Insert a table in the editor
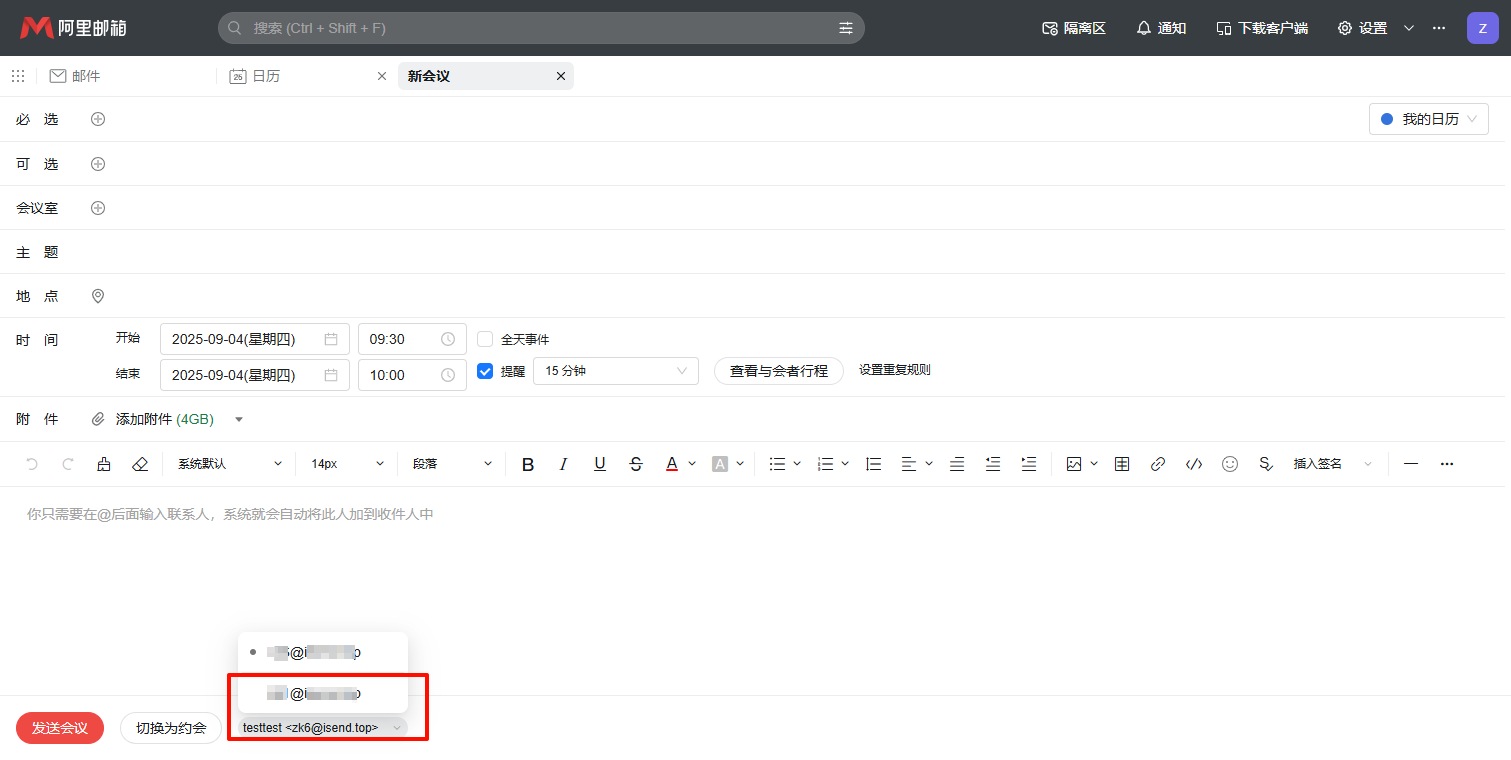Viewport: 1511px width, 760px height. [x=1122, y=464]
